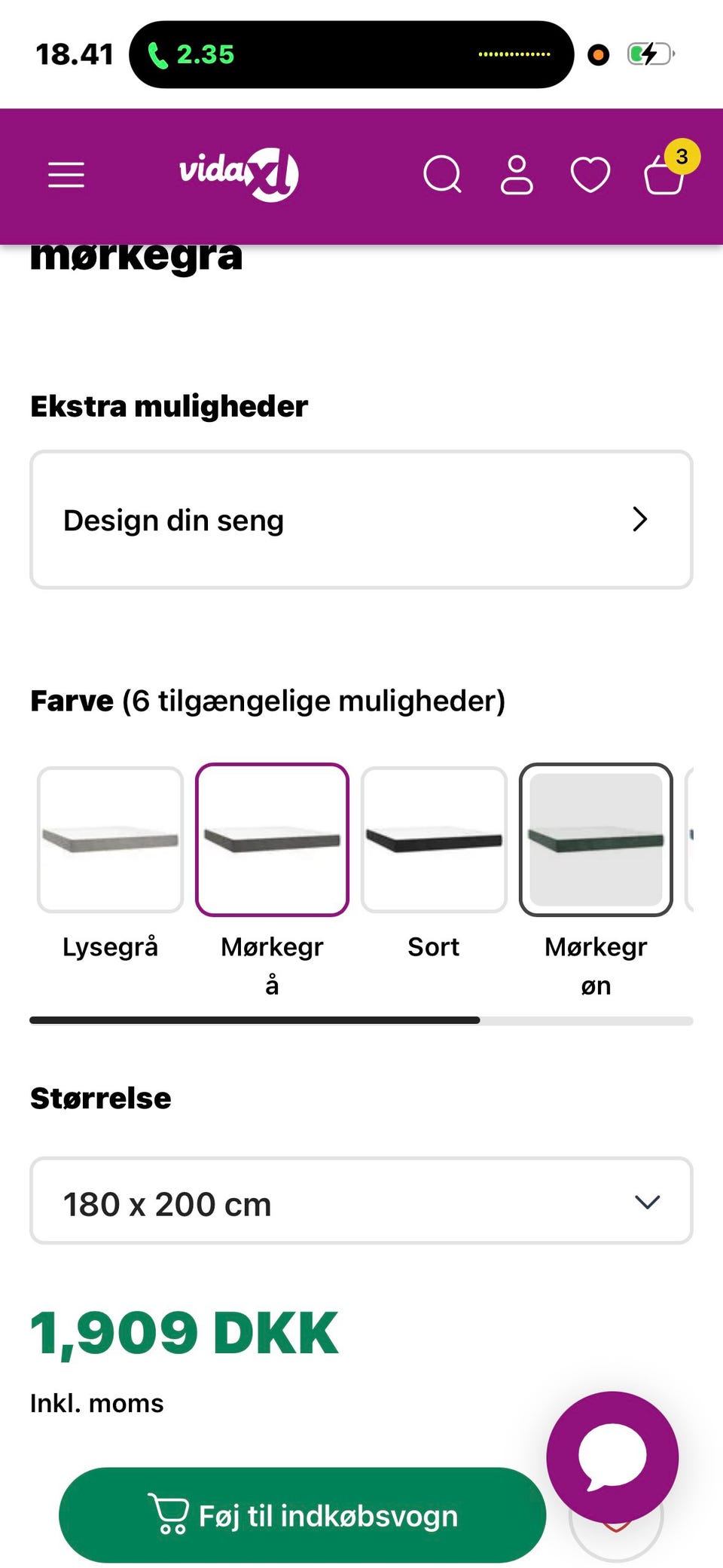
Task: Open the hamburger navigation menu
Action: click(x=66, y=175)
